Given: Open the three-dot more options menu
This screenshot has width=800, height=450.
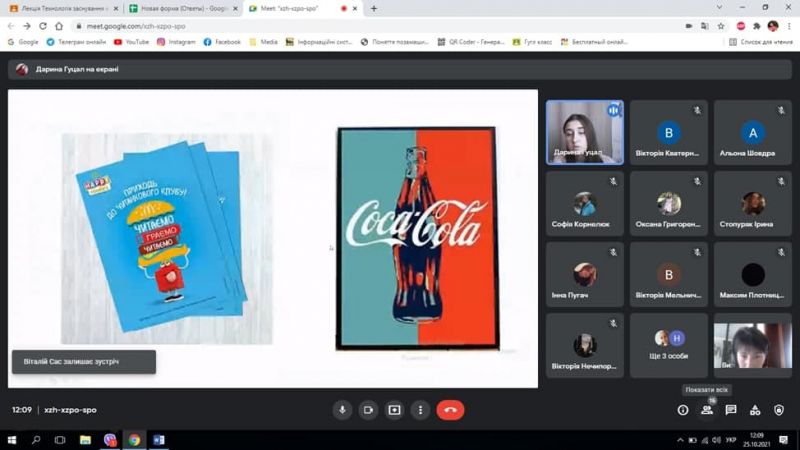Looking at the screenshot, I should (x=420, y=410).
